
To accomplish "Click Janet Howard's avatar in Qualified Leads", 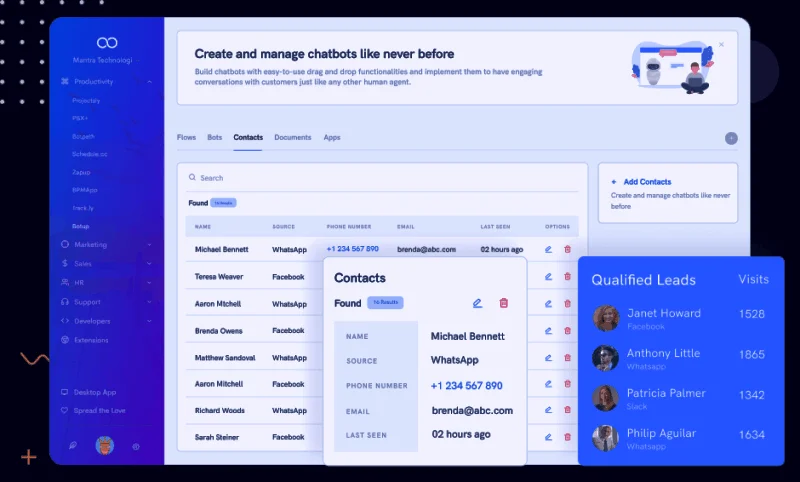I will pyautogui.click(x=606, y=318).
